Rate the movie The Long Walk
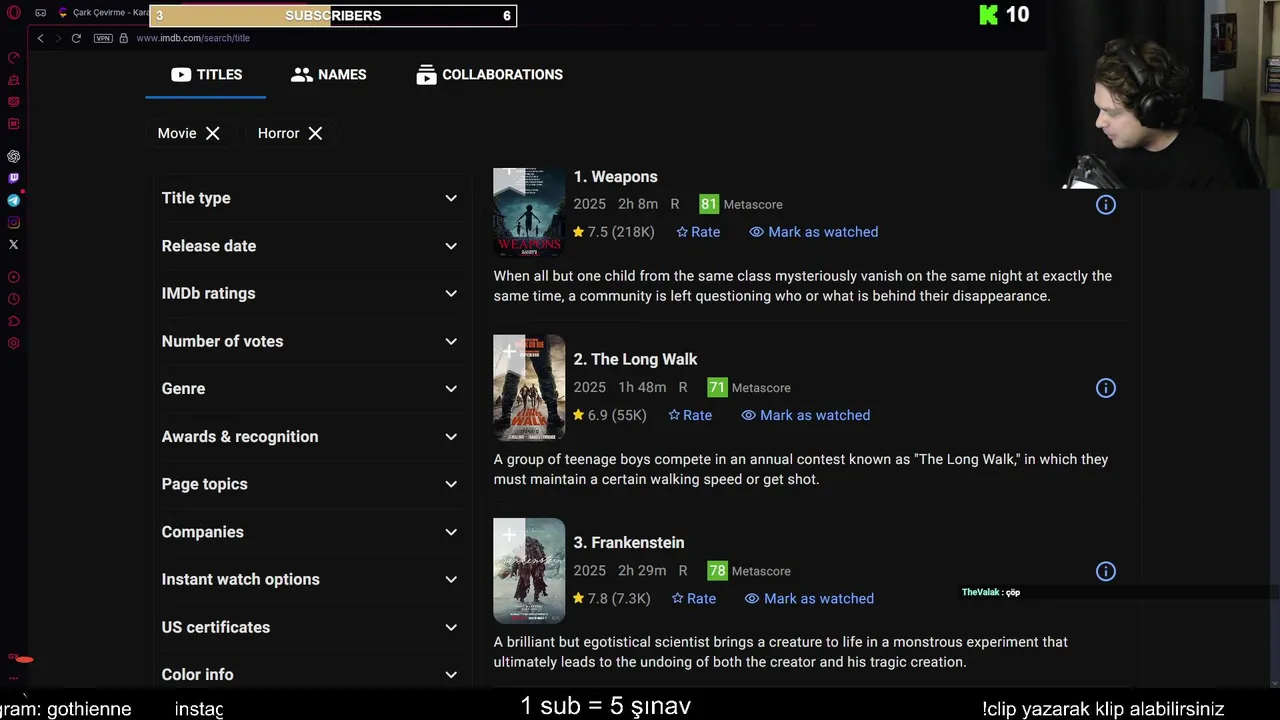This screenshot has width=1280, height=720. tap(690, 415)
